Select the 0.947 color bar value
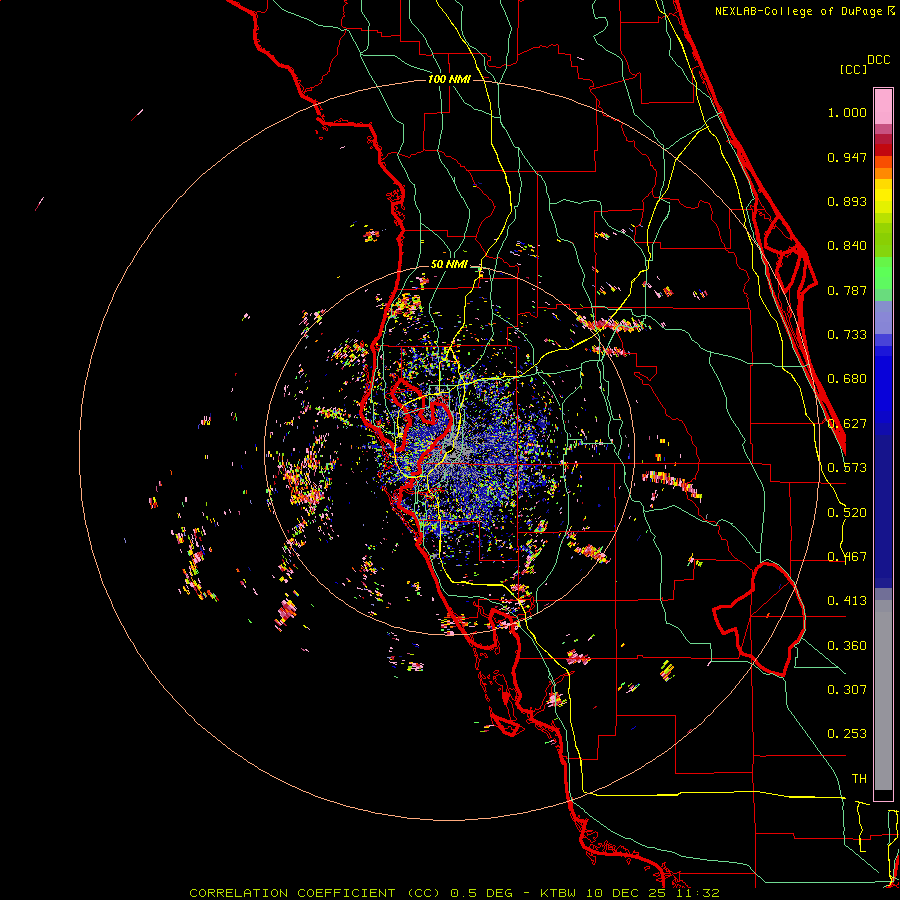 click(x=847, y=157)
